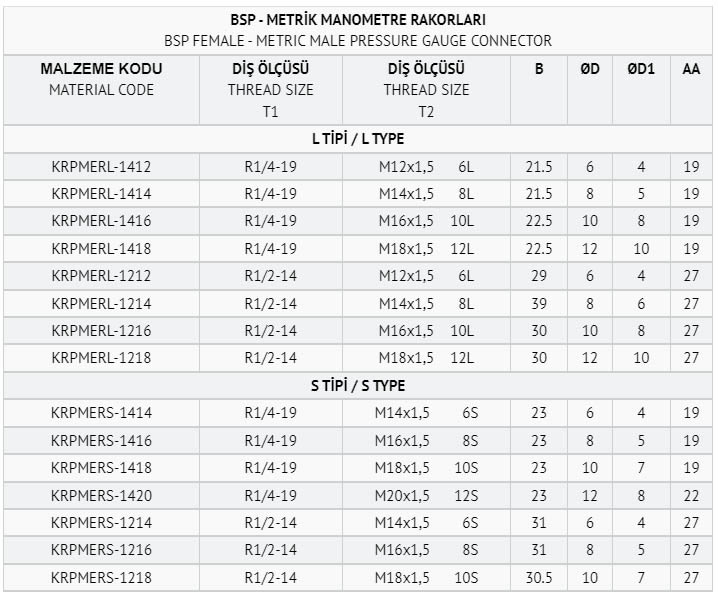The width and height of the screenshot is (718, 600).
Task: Choose the KRPMERL-1216 row code
Action: pyautogui.click(x=101, y=331)
